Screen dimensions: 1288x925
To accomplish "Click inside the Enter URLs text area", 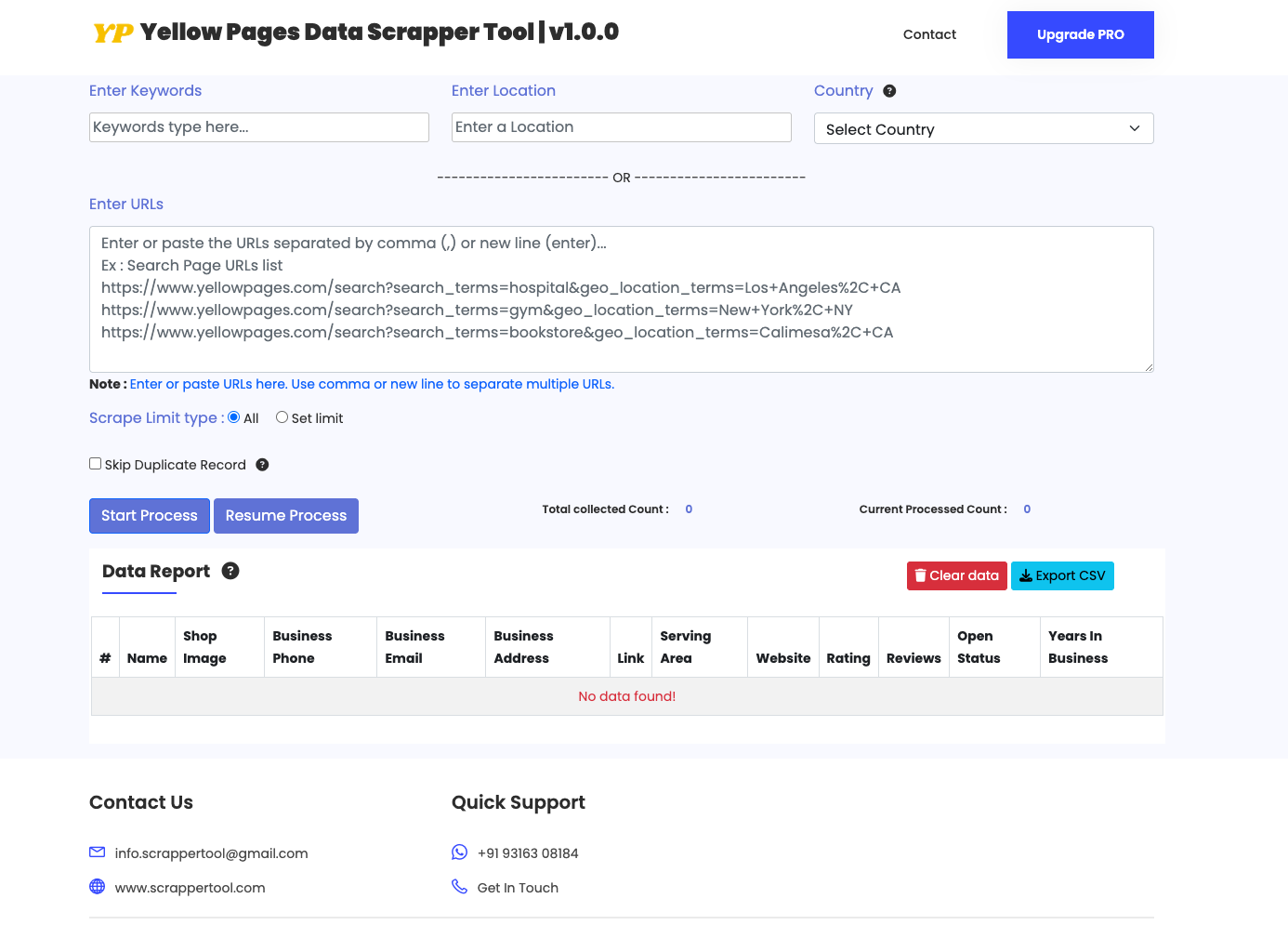I will click(621, 297).
